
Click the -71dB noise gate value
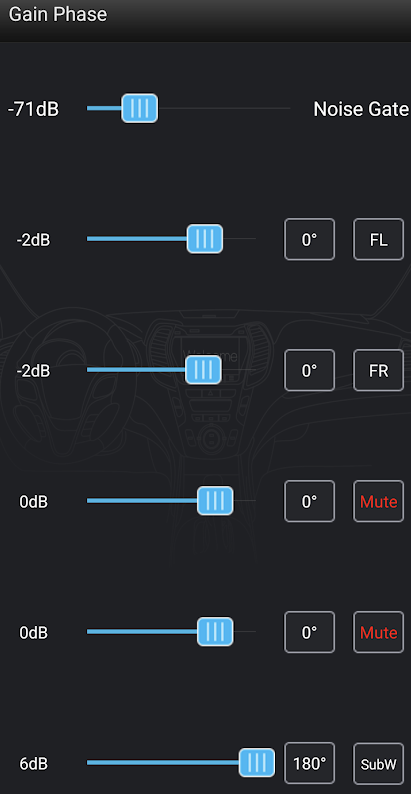33,109
